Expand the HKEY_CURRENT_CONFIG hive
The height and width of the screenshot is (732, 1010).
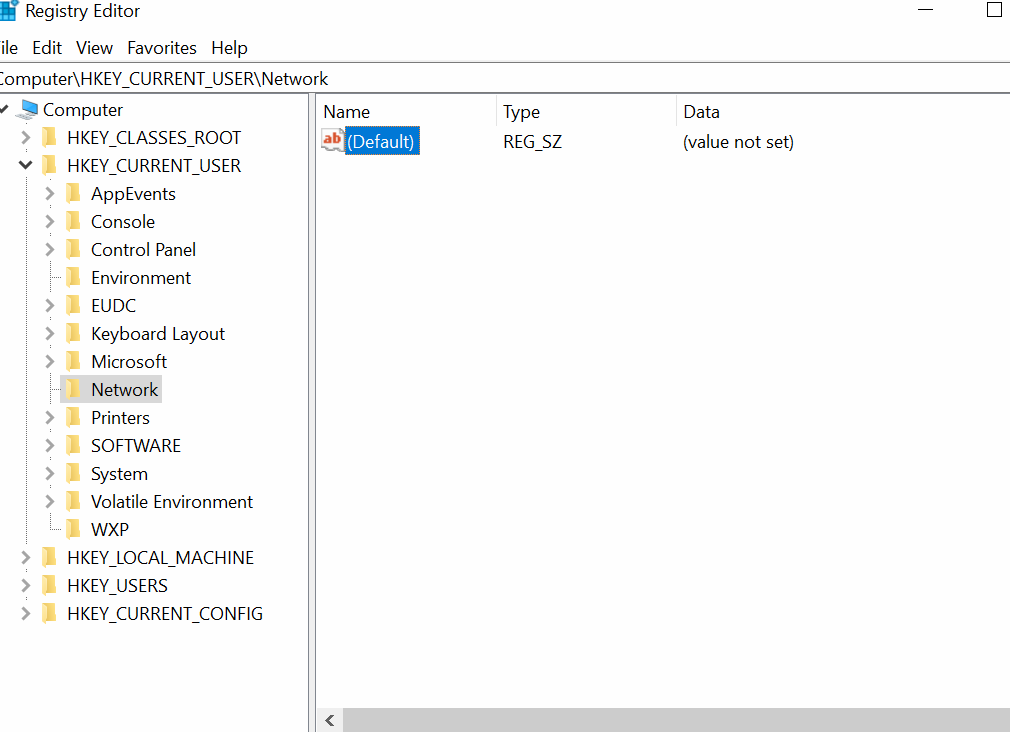[25, 613]
